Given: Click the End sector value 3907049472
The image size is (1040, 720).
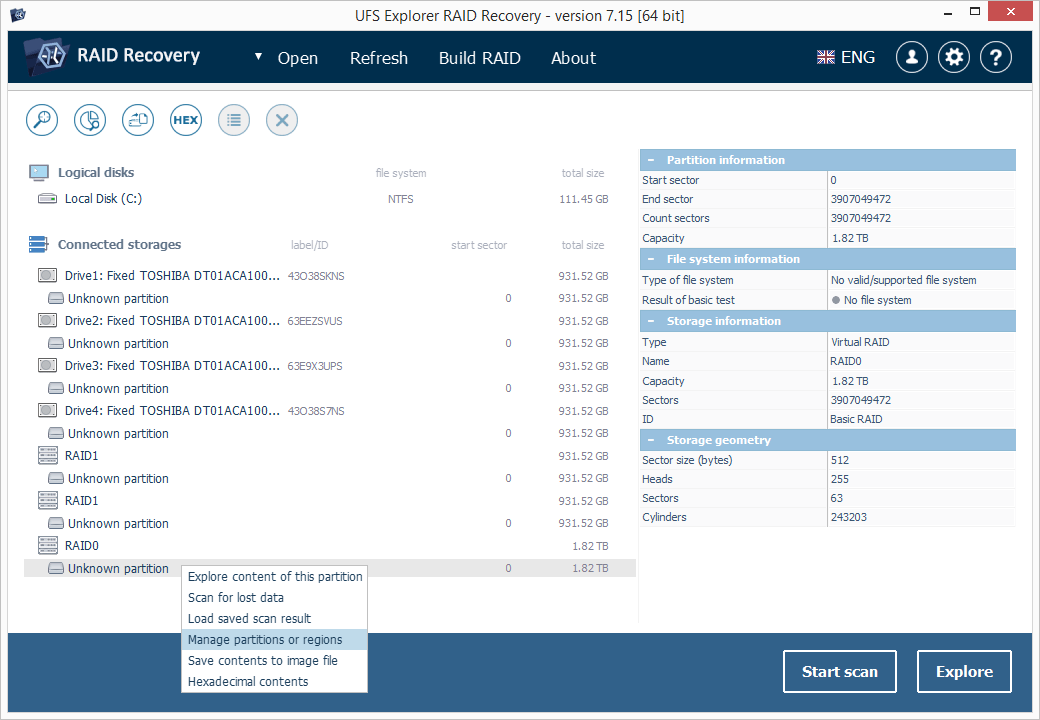Looking at the screenshot, I should 860,199.
